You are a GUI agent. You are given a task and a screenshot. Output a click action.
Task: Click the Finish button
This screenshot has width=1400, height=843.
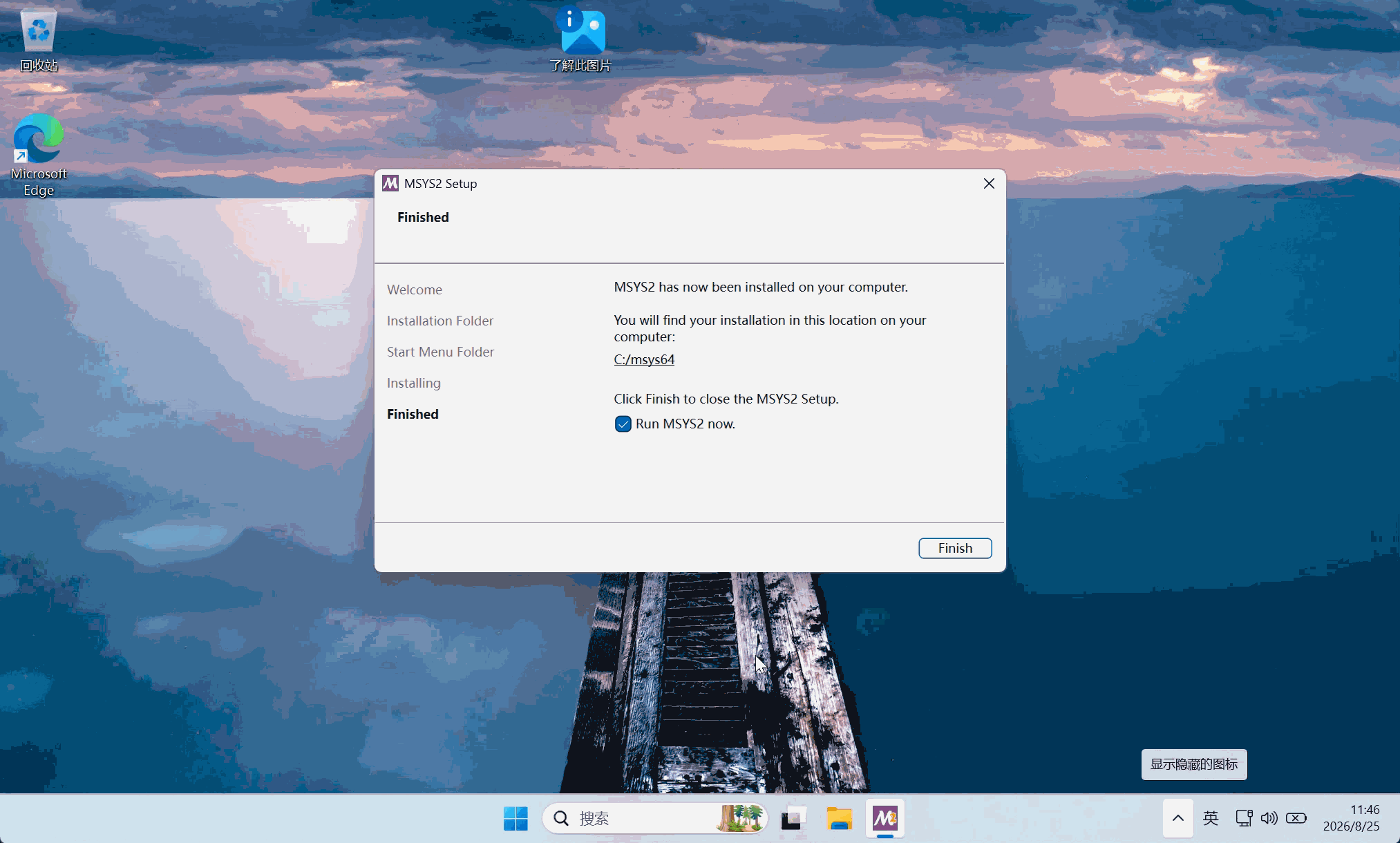955,548
